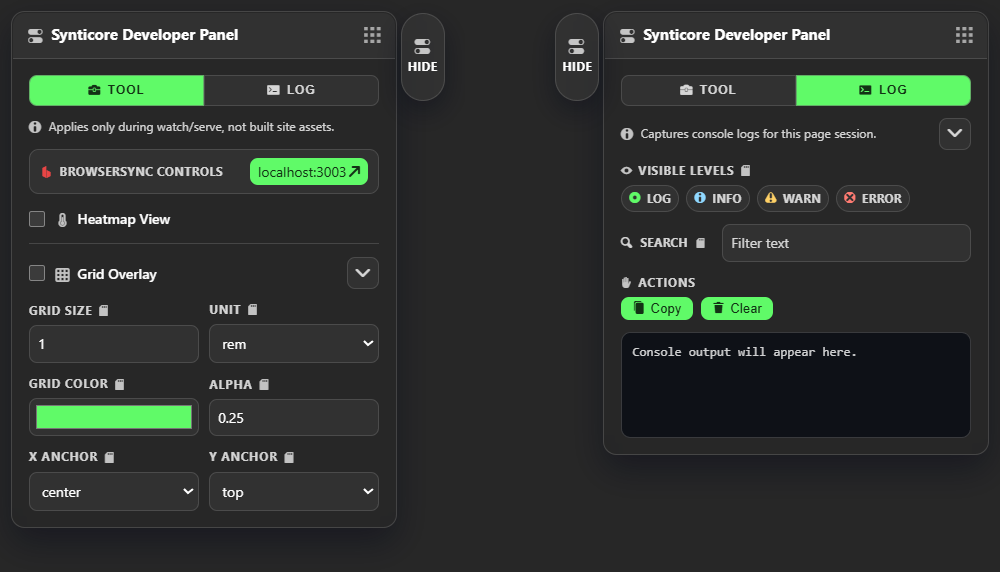
Task: Enable the Grid Overlay checkbox
Action: 37,273
